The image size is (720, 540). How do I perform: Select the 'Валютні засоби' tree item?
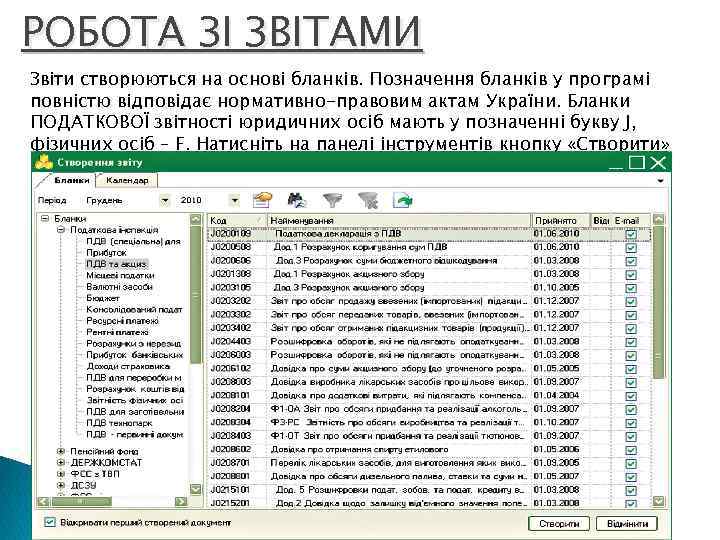point(119,287)
